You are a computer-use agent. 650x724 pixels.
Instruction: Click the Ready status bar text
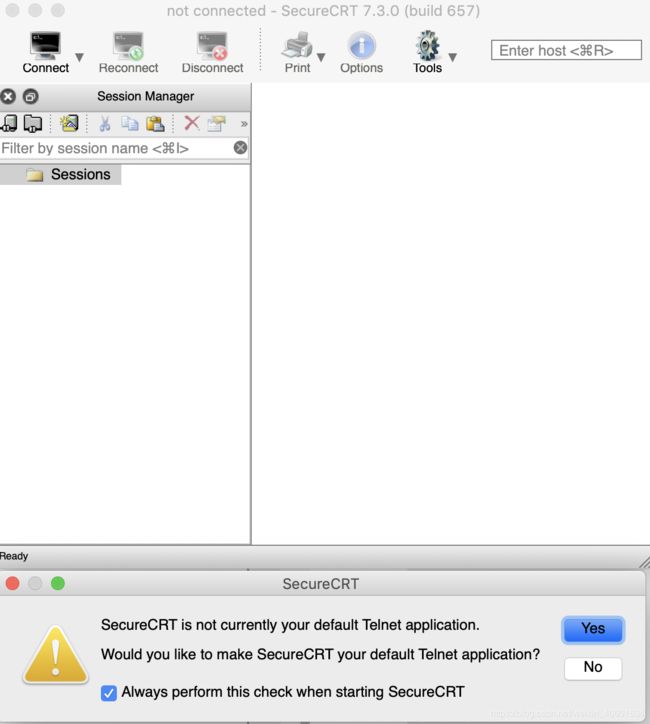[x=14, y=556]
